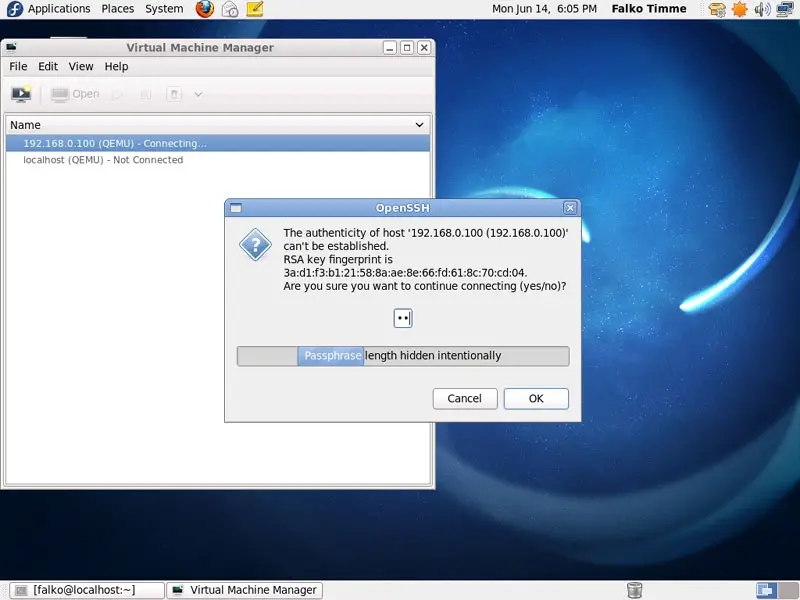Open the View menu
The height and width of the screenshot is (600, 800).
[x=81, y=66]
